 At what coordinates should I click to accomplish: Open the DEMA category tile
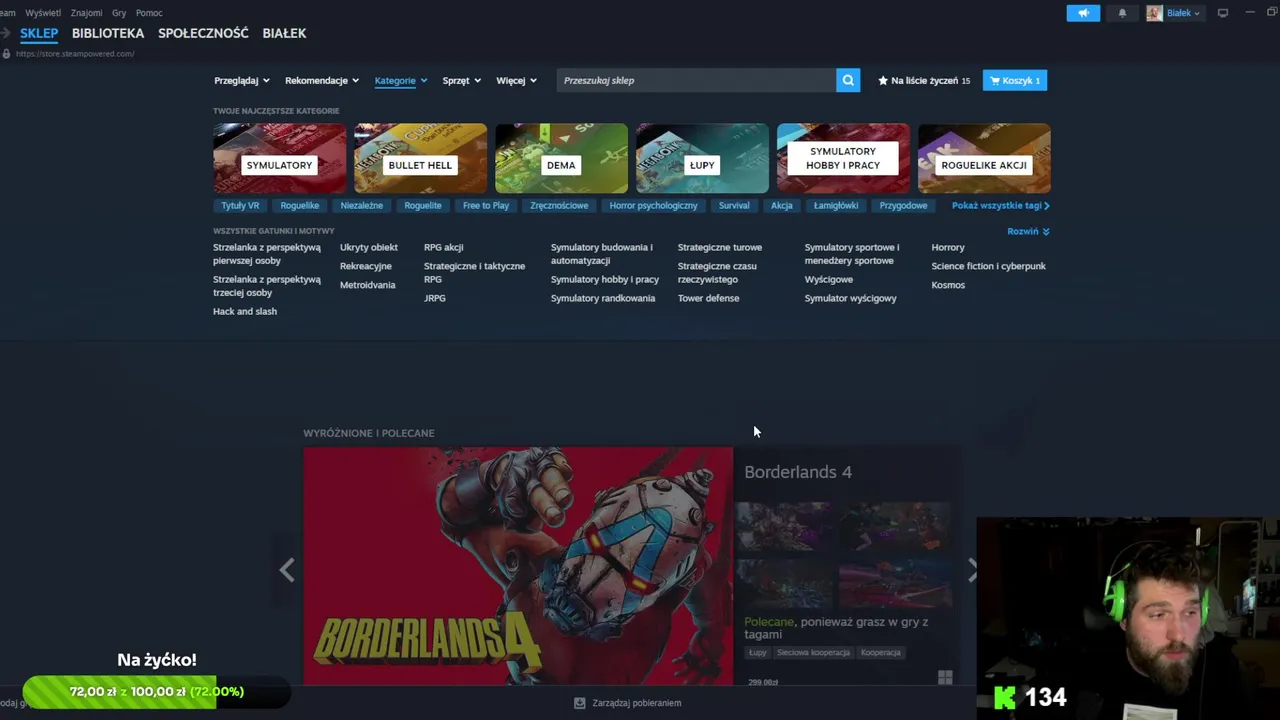point(561,158)
